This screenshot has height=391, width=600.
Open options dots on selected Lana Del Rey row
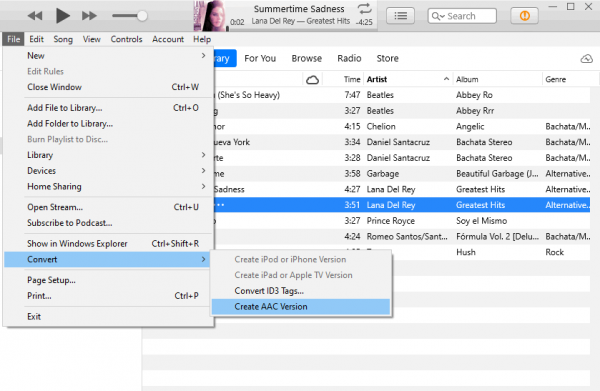[220, 205]
